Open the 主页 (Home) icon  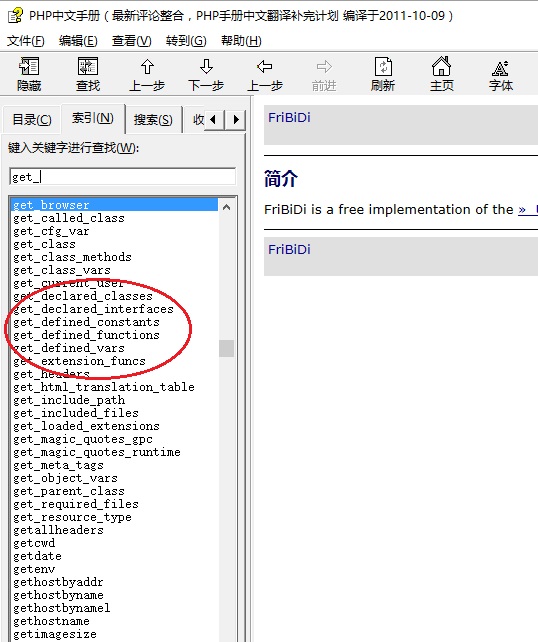441,74
